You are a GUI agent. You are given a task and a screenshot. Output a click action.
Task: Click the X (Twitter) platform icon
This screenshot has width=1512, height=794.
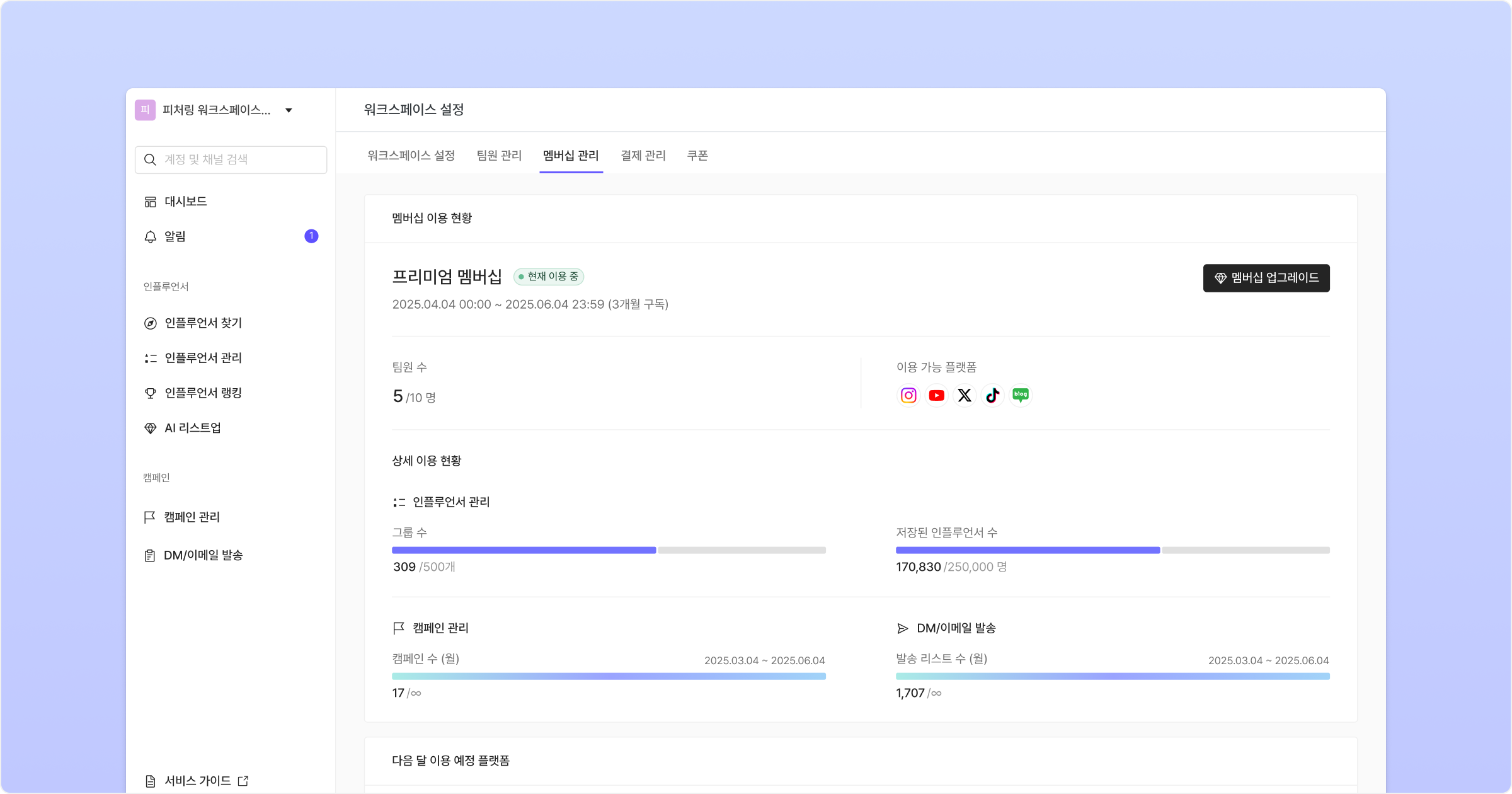click(x=965, y=395)
